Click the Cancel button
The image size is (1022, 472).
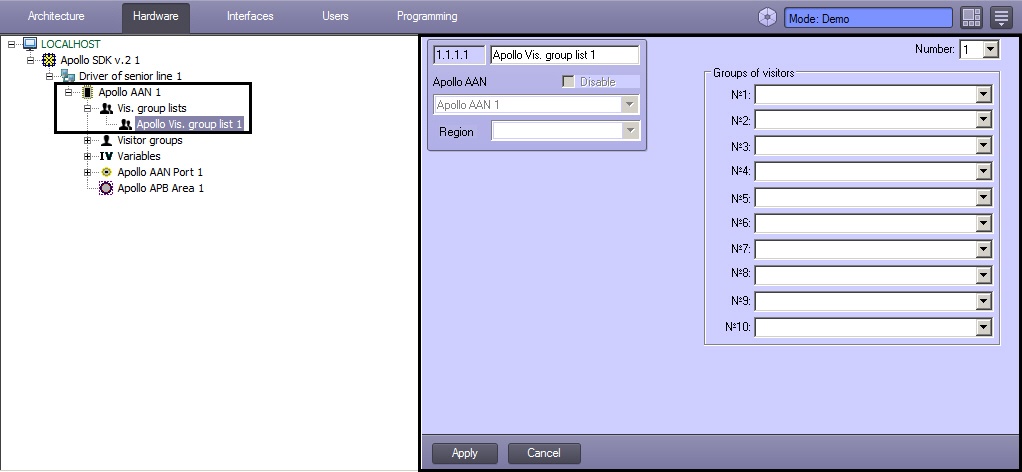pos(544,453)
